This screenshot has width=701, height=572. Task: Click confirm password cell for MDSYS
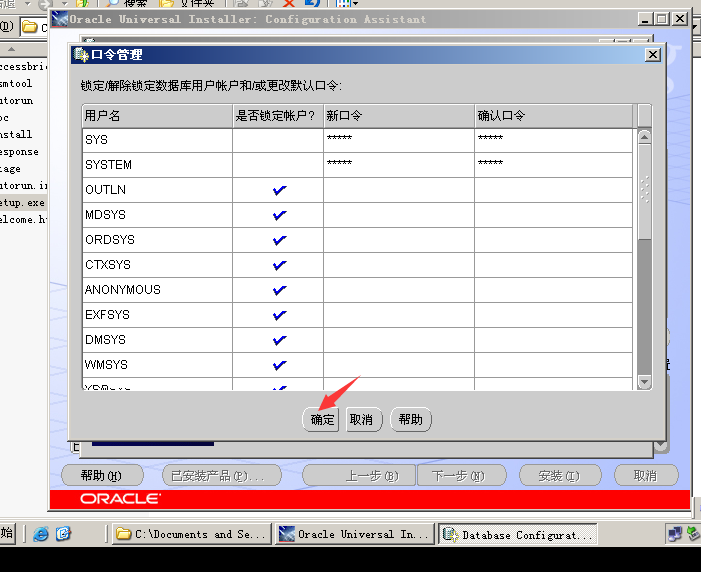point(553,215)
